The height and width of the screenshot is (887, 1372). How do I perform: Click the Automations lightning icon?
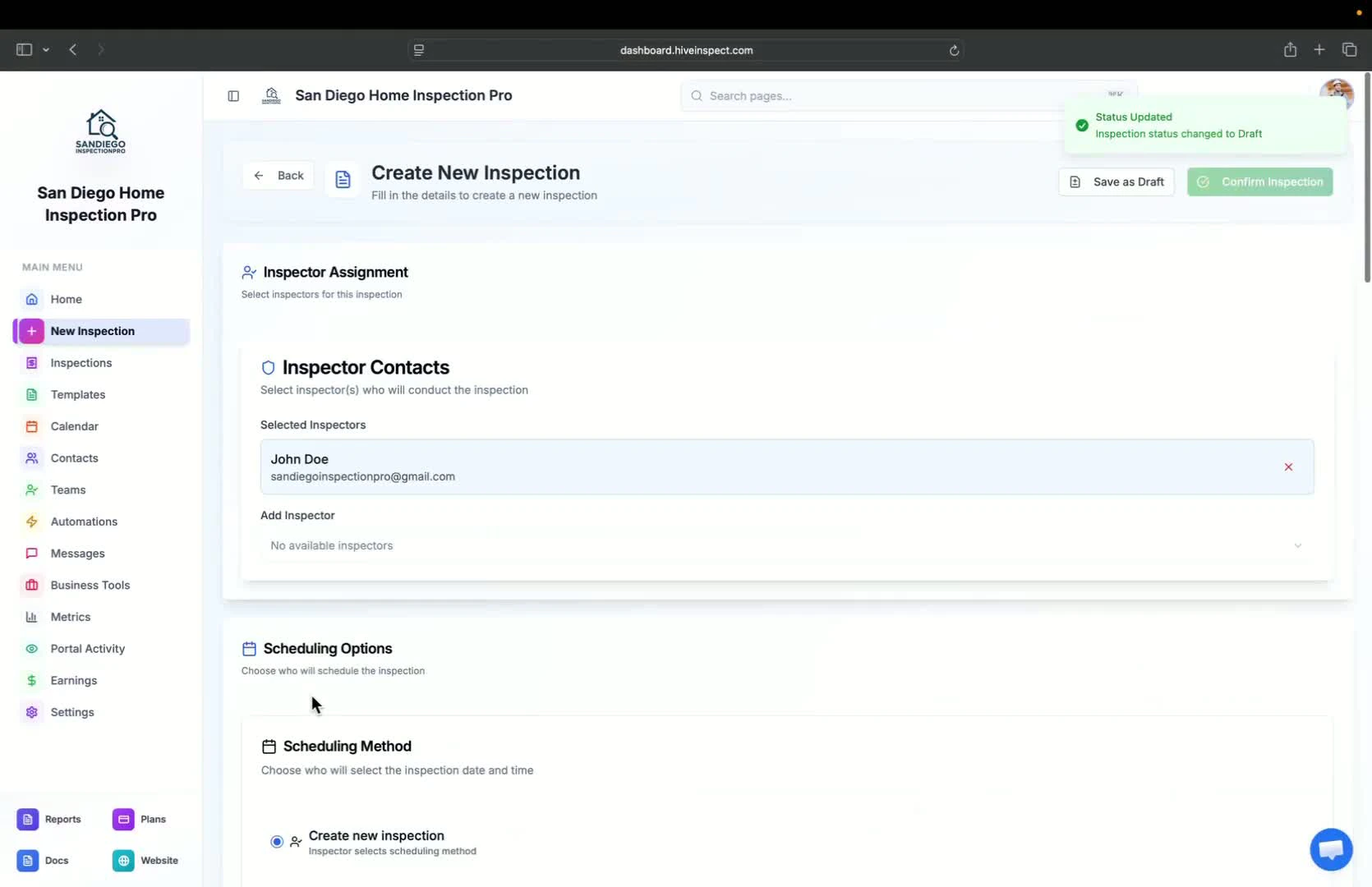tap(32, 522)
